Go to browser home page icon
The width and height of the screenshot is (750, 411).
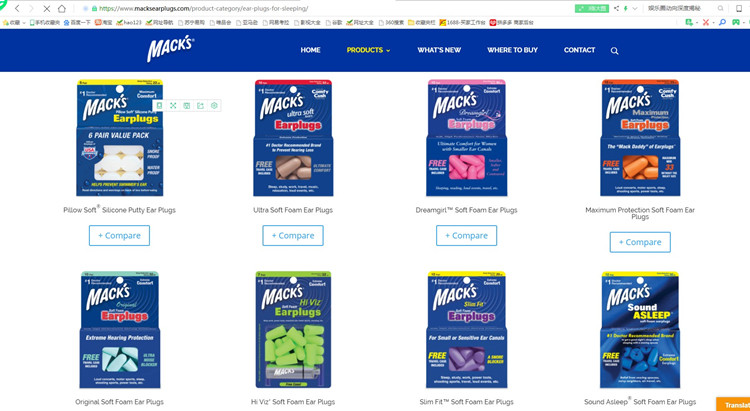click(62, 9)
